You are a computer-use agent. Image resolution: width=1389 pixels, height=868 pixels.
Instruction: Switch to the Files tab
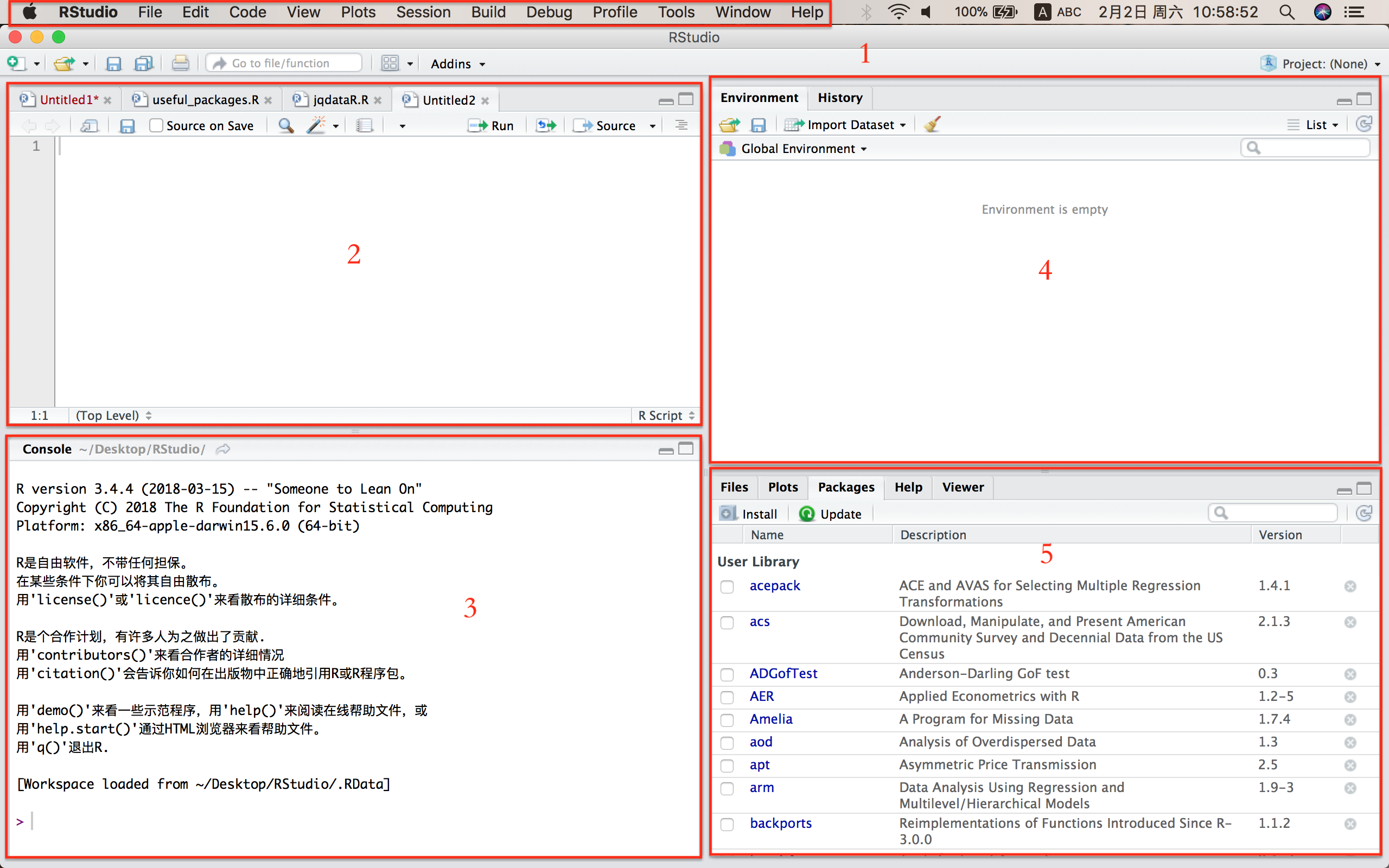(x=734, y=487)
